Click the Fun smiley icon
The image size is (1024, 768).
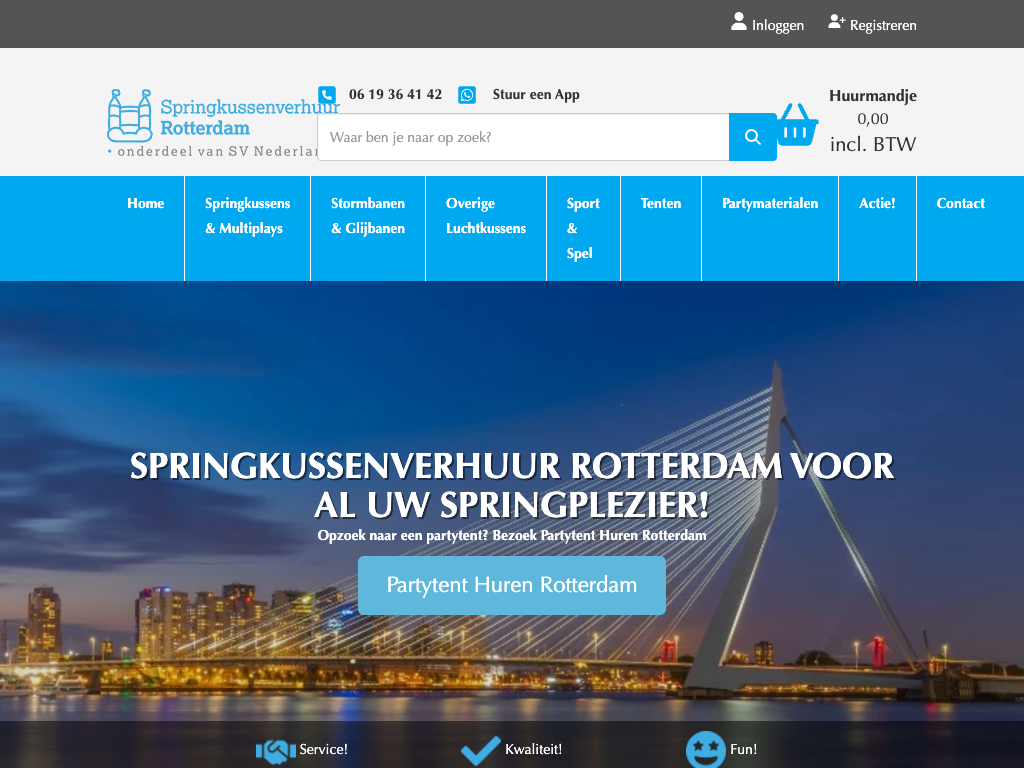705,750
